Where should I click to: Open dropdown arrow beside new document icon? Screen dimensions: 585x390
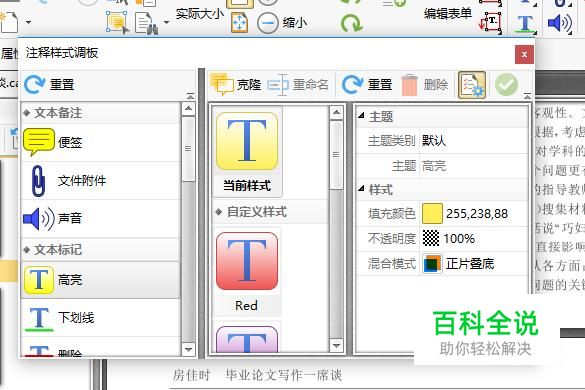28,22
